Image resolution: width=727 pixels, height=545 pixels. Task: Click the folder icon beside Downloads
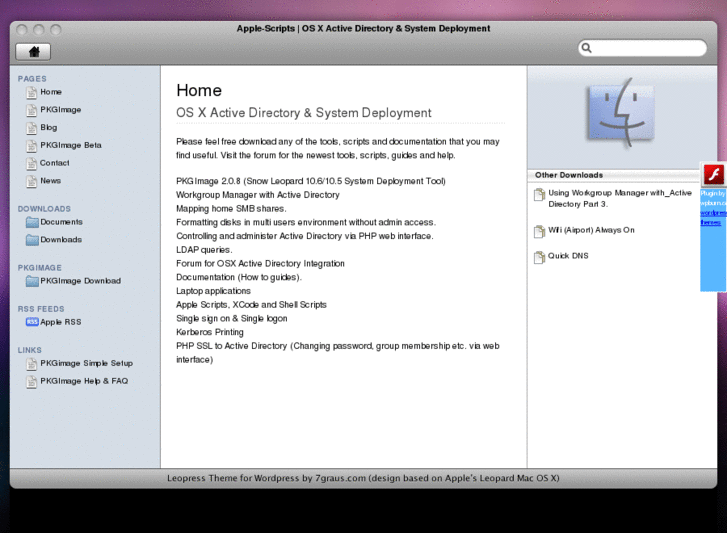click(32, 240)
